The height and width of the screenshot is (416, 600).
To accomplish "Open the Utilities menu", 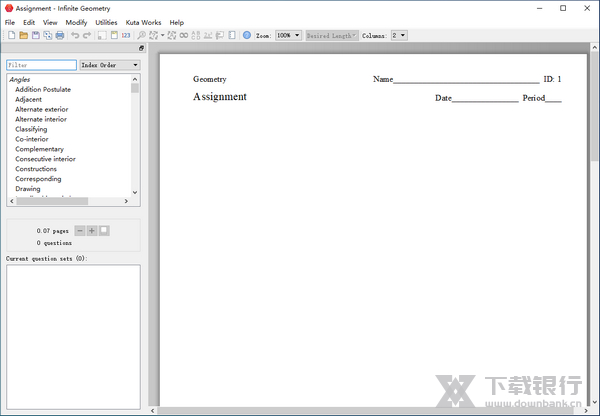I will (x=106, y=22).
